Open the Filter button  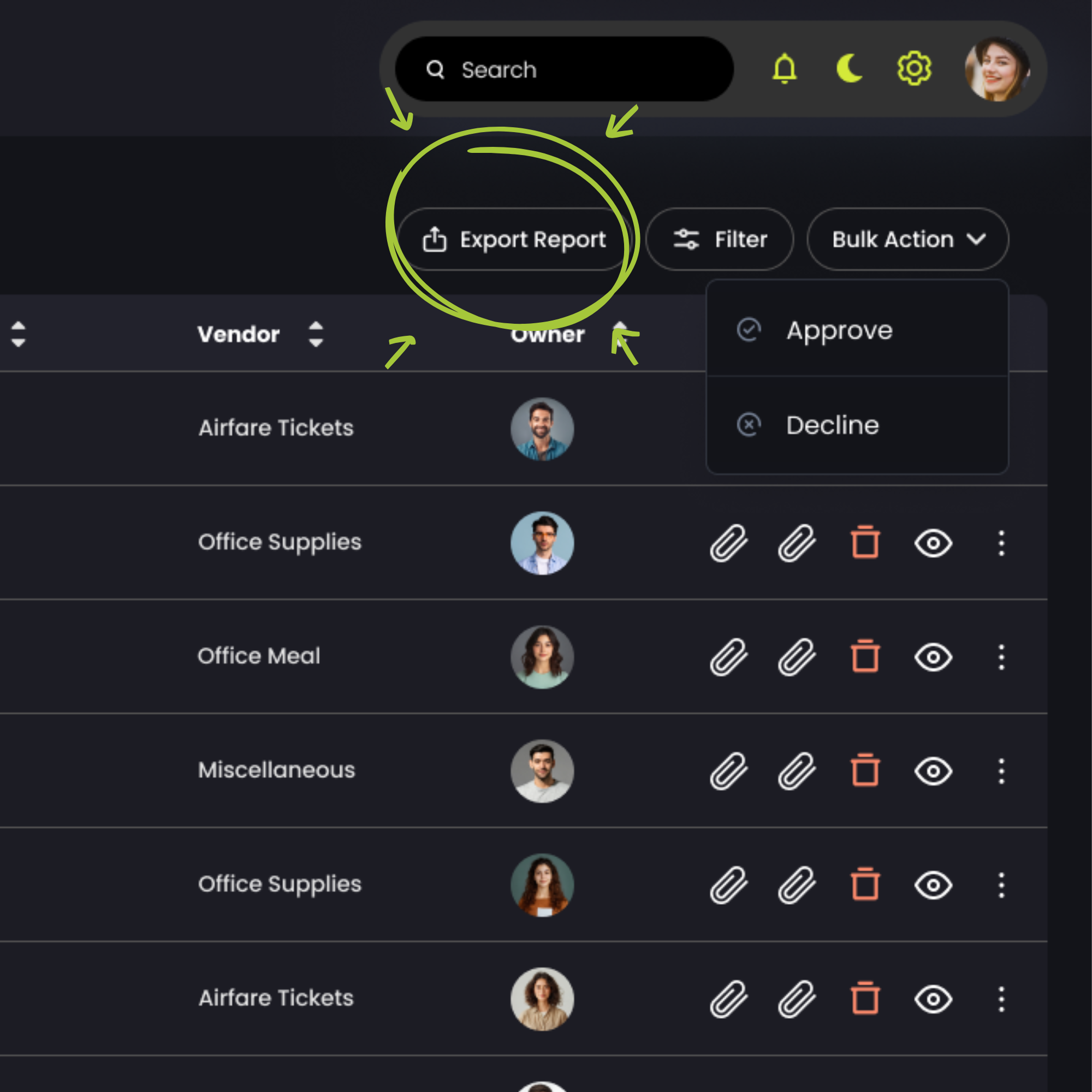click(720, 239)
